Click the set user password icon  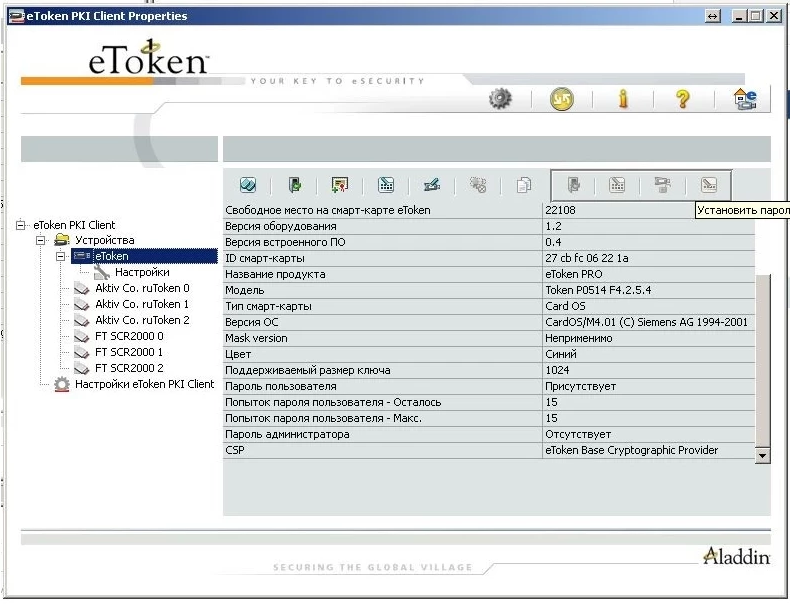tap(709, 185)
